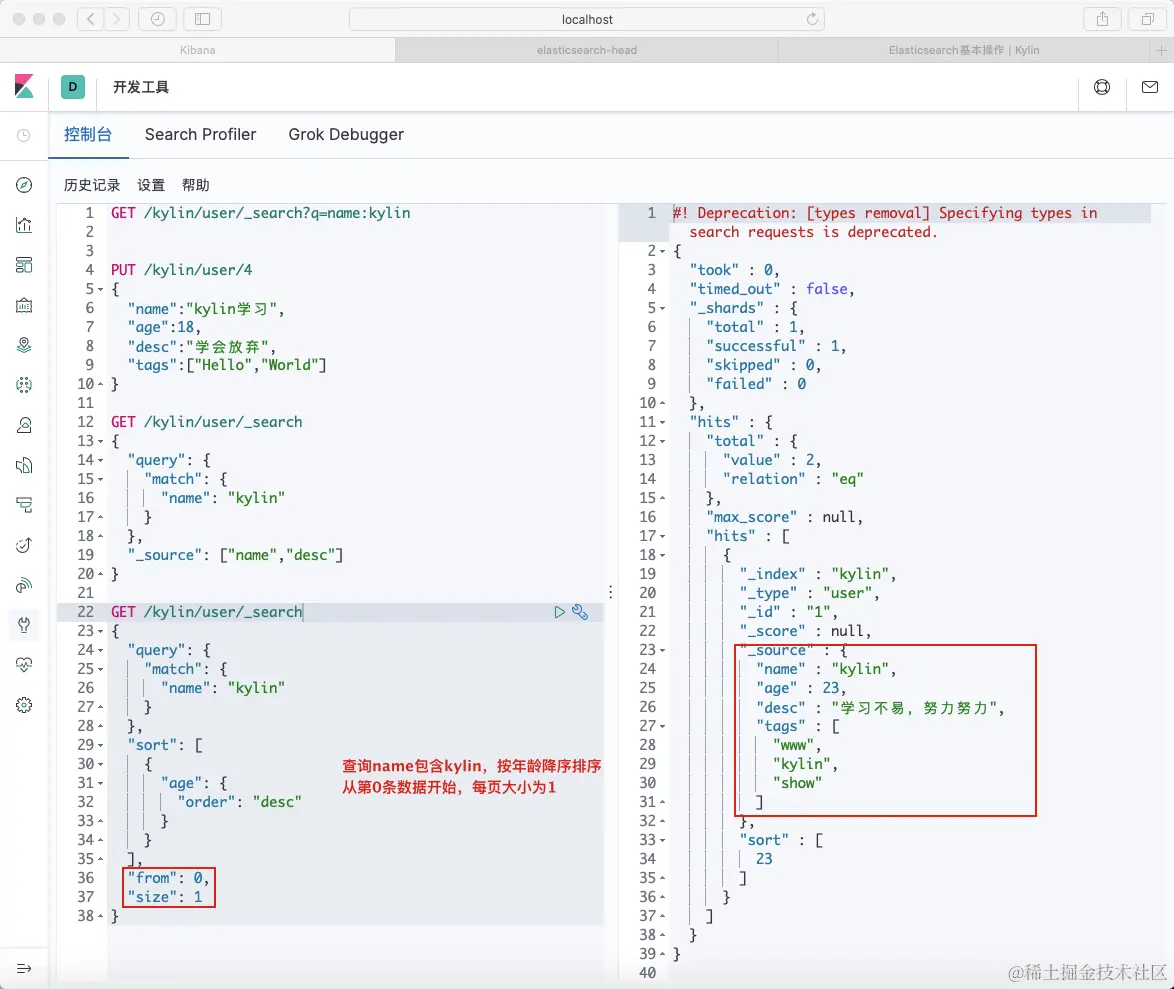Collapse the block at editor line 13

click(100, 442)
